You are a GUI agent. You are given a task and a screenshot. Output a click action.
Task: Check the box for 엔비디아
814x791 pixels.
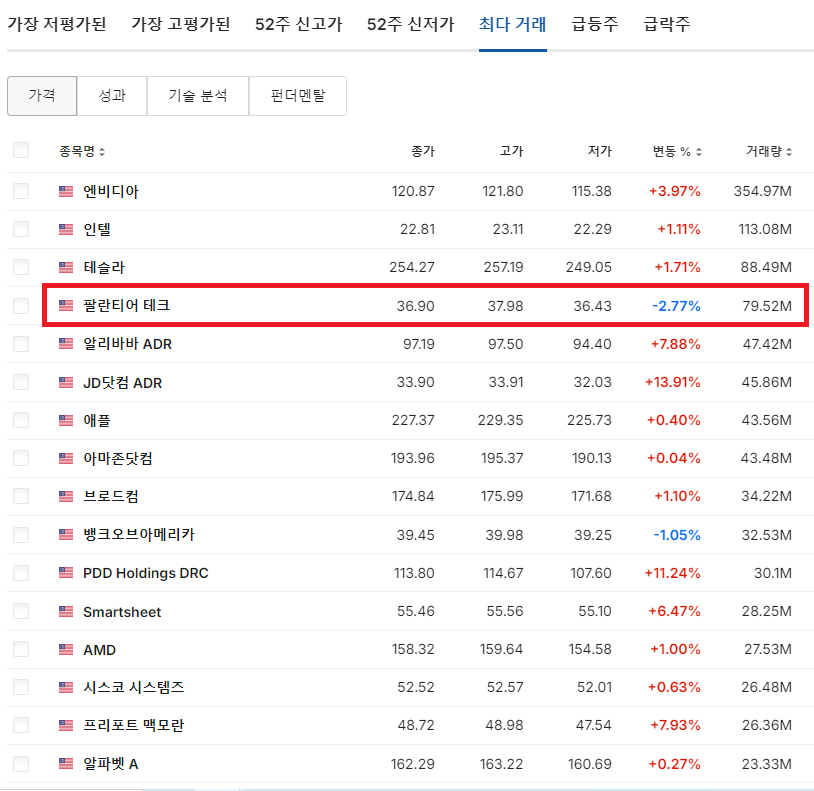[x=21, y=191]
